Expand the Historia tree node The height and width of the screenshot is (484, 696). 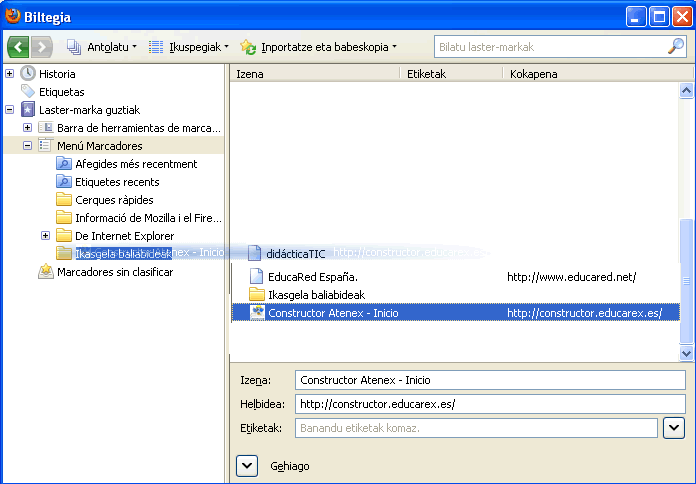(x=9, y=74)
